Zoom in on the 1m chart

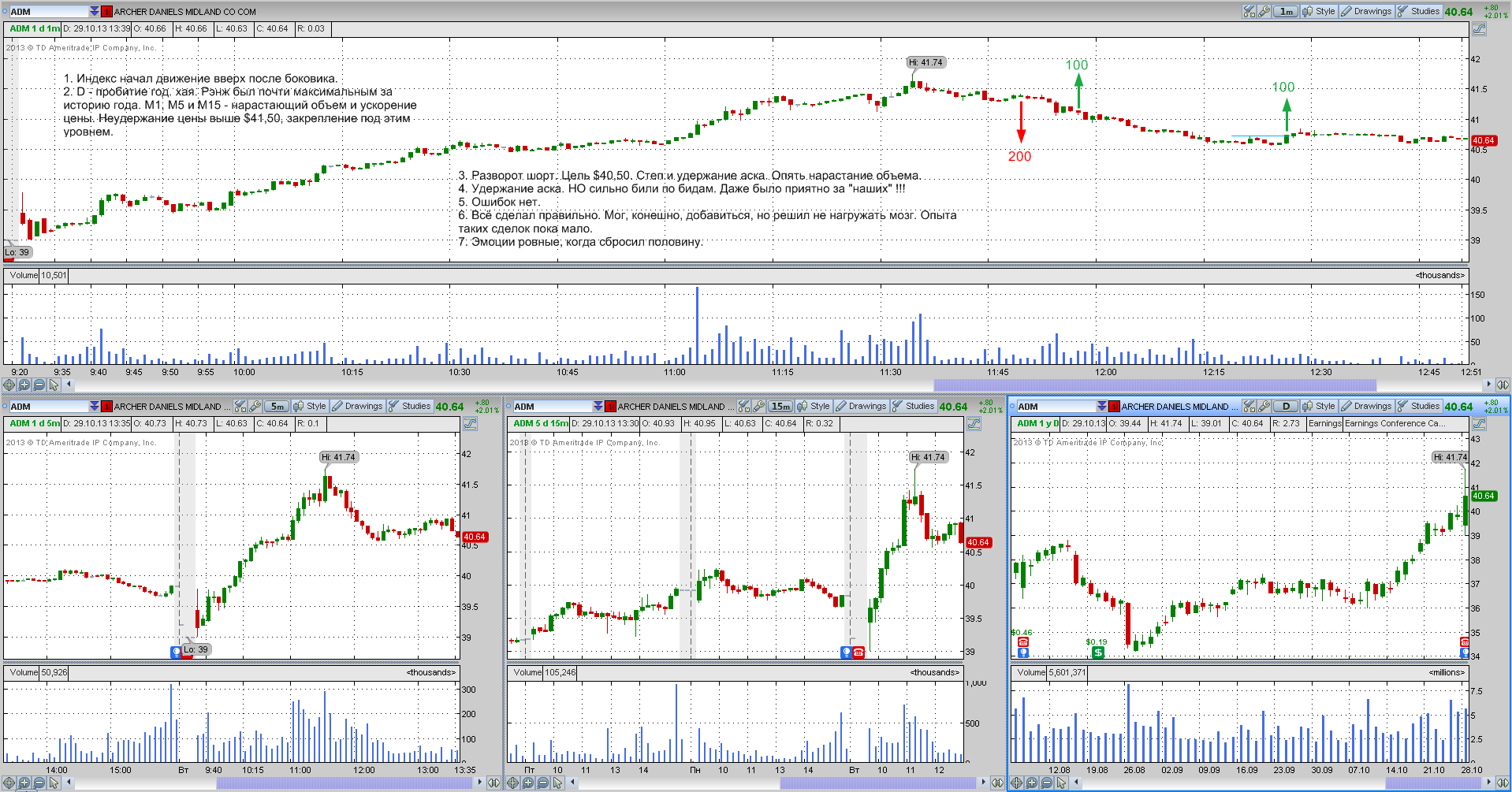click(24, 385)
